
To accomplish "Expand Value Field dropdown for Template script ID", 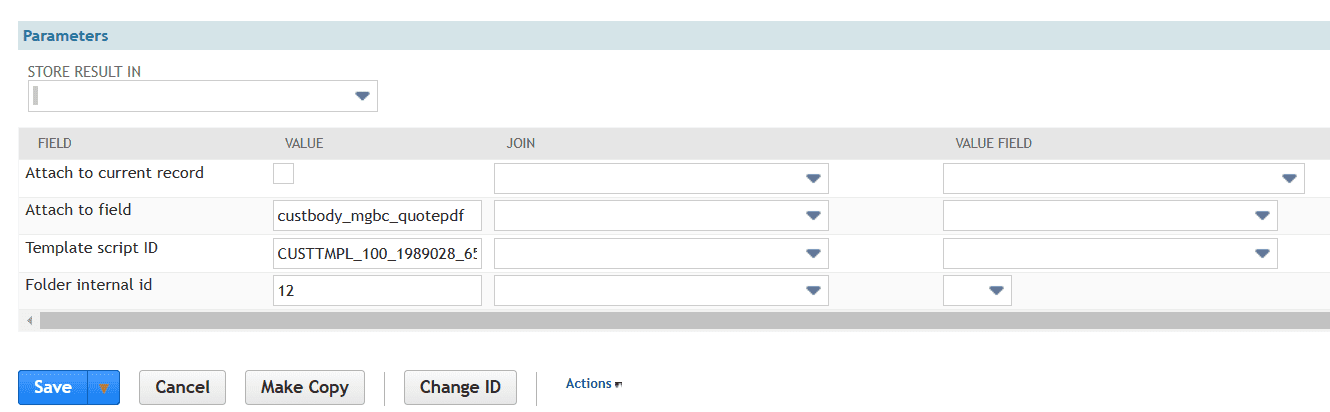I will 1261,253.
